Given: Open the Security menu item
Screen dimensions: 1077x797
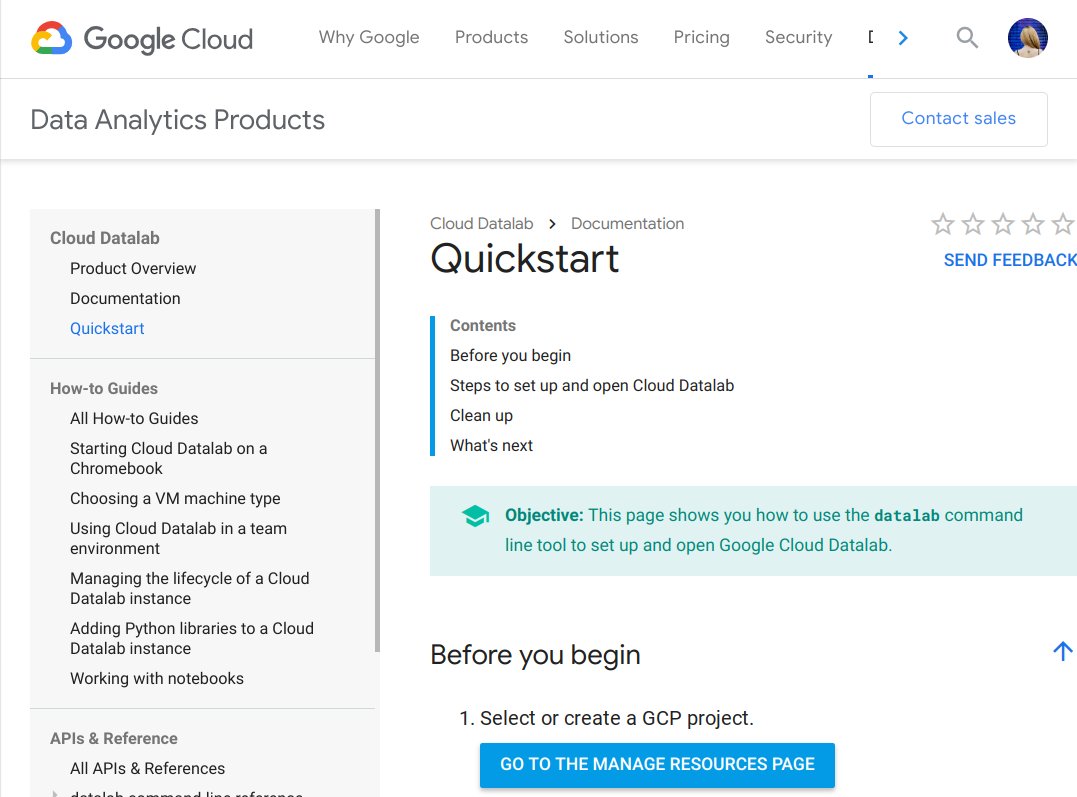Looking at the screenshot, I should click(x=798, y=37).
